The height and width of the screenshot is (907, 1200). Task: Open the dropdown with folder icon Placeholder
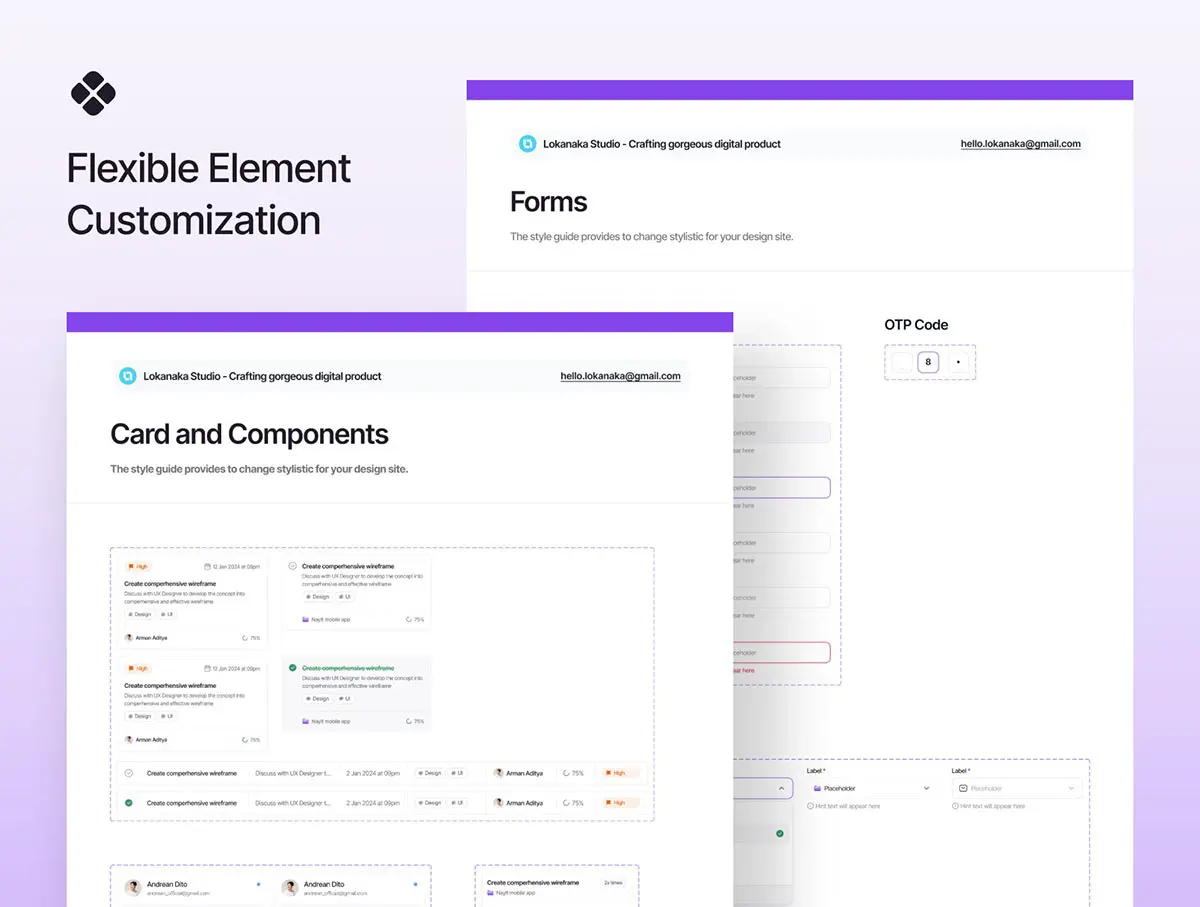click(870, 788)
